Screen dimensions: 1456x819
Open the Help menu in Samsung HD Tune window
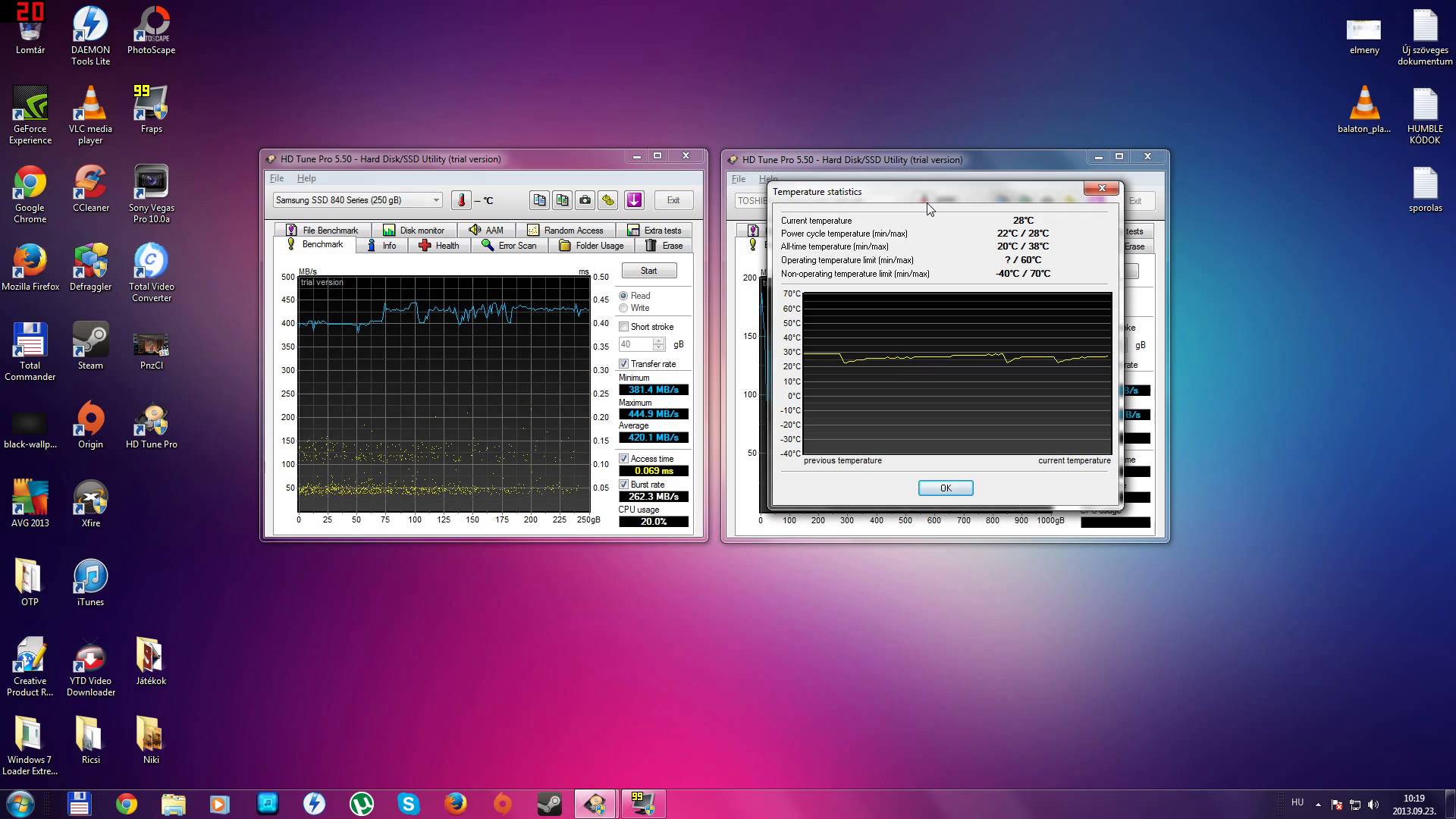pos(306,178)
